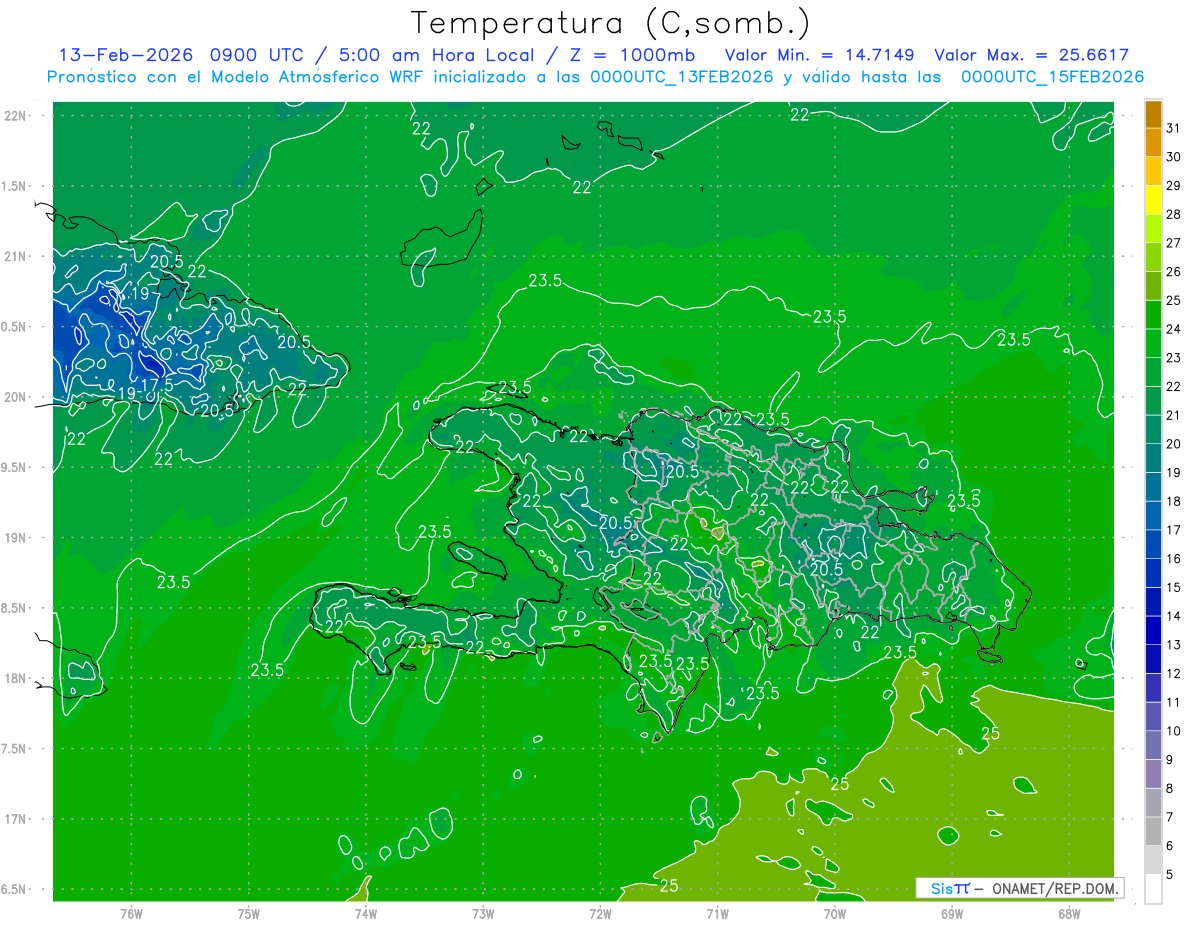
Task: Click the 20N latitude axis label
Action: (15, 397)
